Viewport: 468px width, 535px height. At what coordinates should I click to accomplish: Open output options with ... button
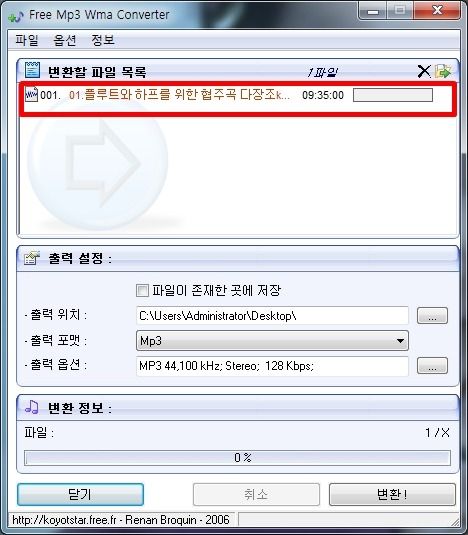click(x=432, y=366)
